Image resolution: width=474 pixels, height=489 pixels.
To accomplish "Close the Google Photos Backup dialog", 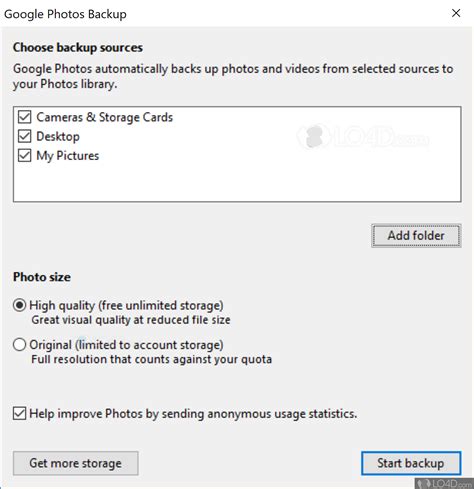I will pos(456,13).
